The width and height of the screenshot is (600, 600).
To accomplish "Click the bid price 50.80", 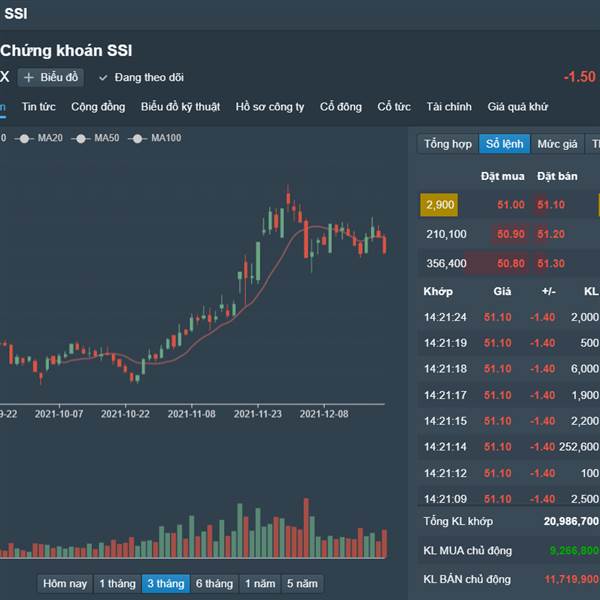I will pos(511,264).
